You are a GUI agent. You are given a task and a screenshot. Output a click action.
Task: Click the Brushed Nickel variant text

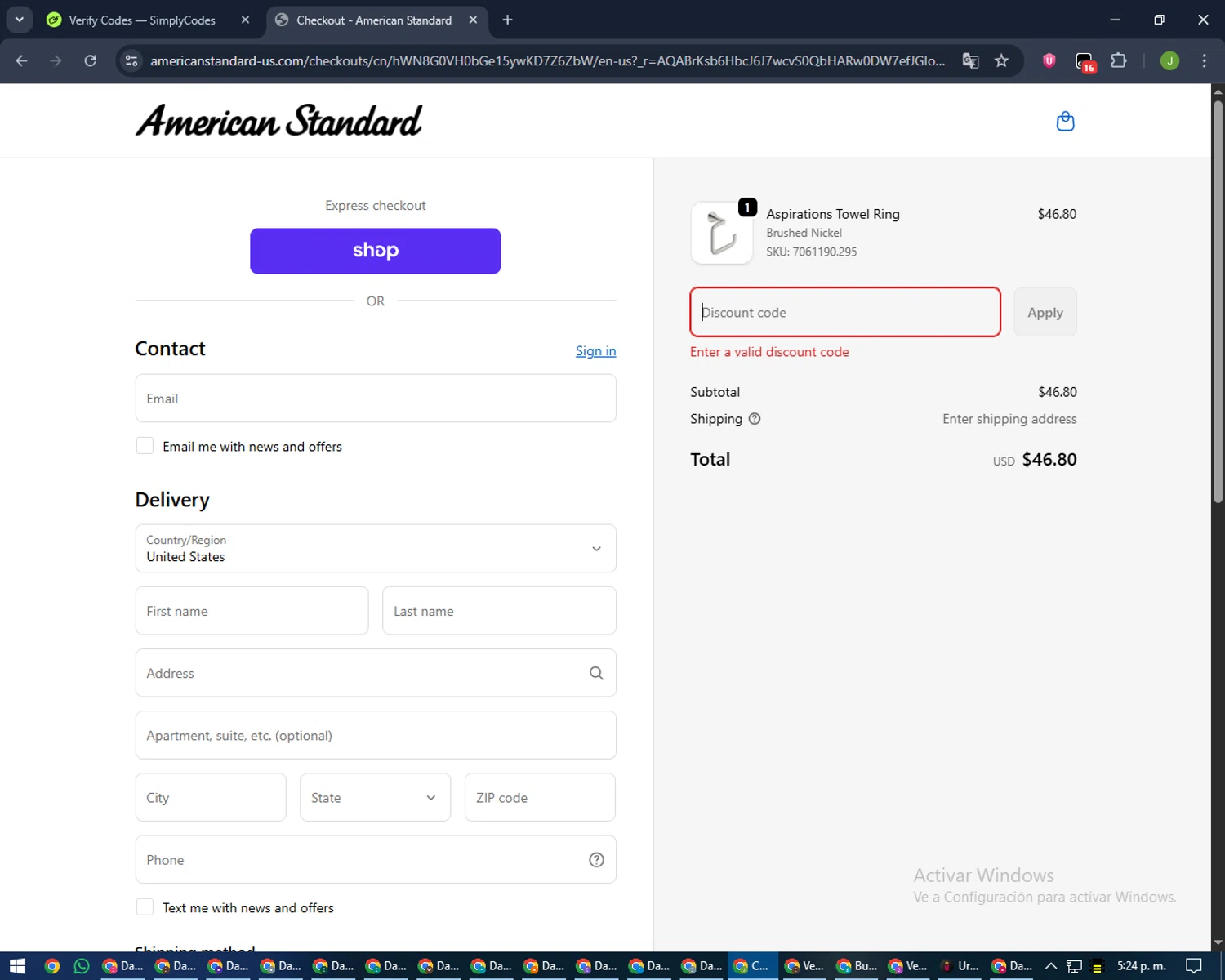804,233
